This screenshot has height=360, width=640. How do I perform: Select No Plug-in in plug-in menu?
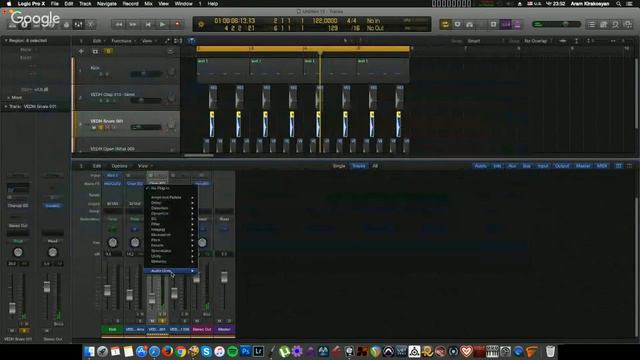point(171,189)
